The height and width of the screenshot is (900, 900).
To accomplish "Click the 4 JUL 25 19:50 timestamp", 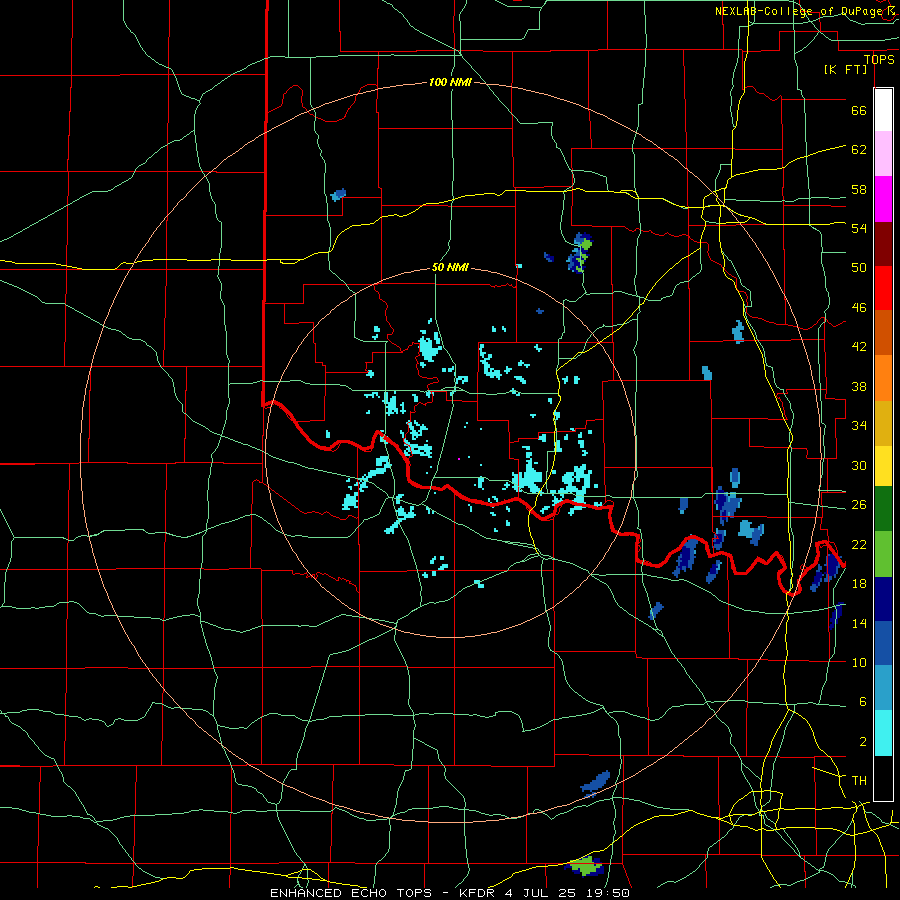I will pyautogui.click(x=568, y=893).
